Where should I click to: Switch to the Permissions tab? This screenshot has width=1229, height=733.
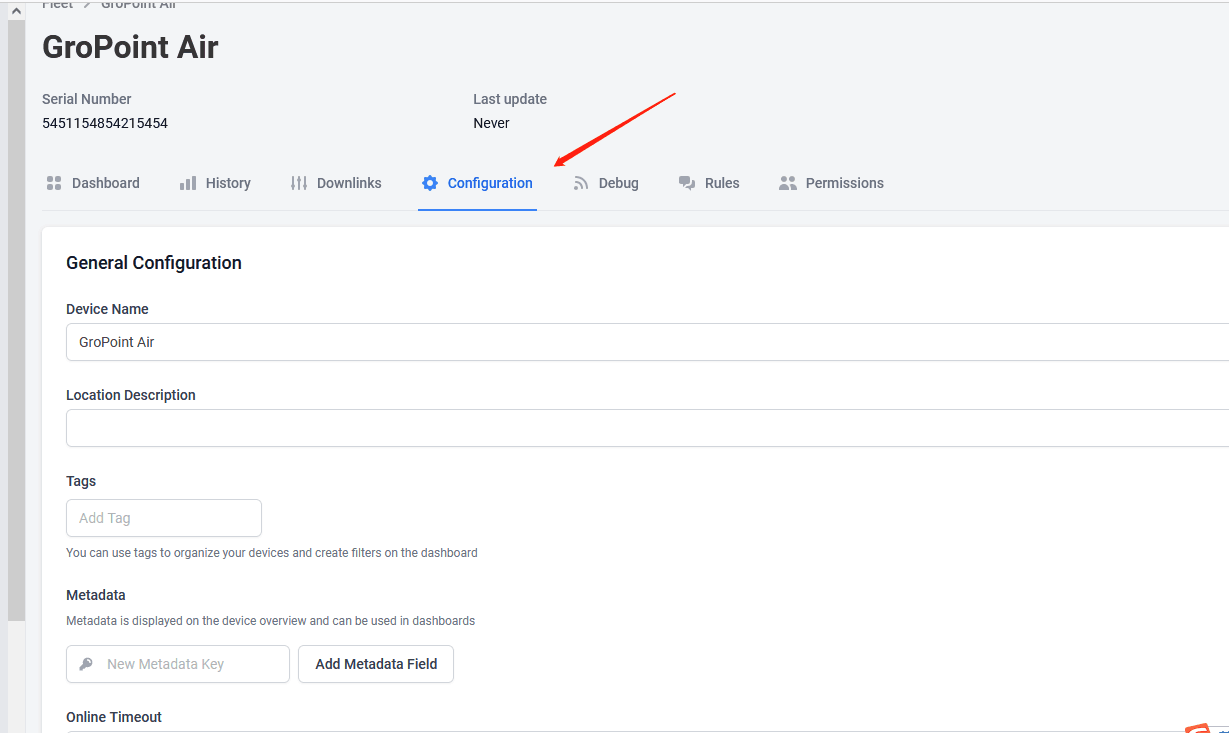[x=831, y=183]
